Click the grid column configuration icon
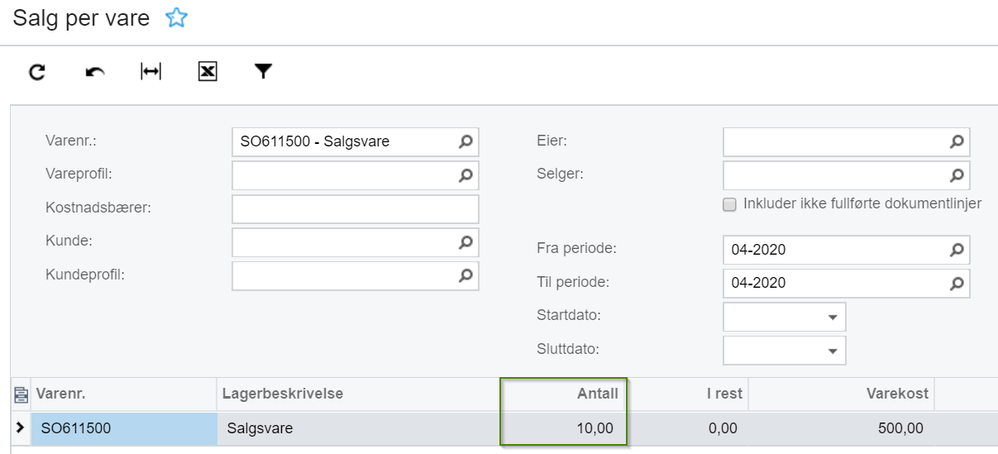The width and height of the screenshot is (998, 454). 20,395
